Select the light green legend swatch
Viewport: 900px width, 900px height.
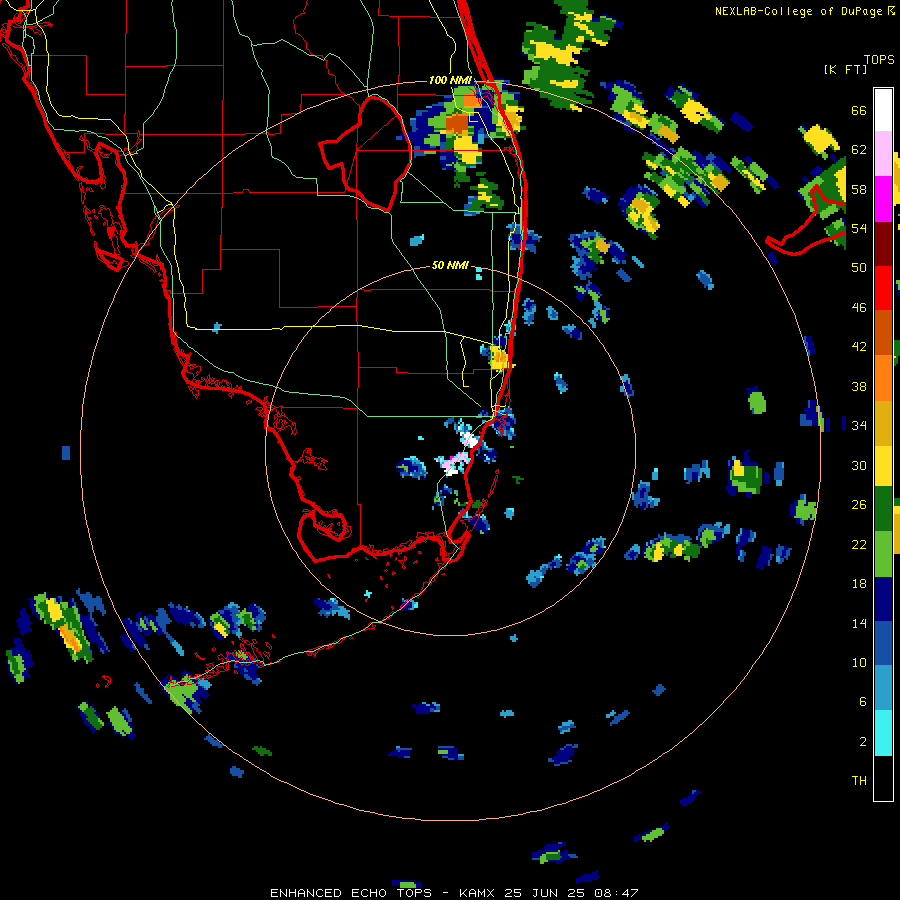(x=883, y=554)
